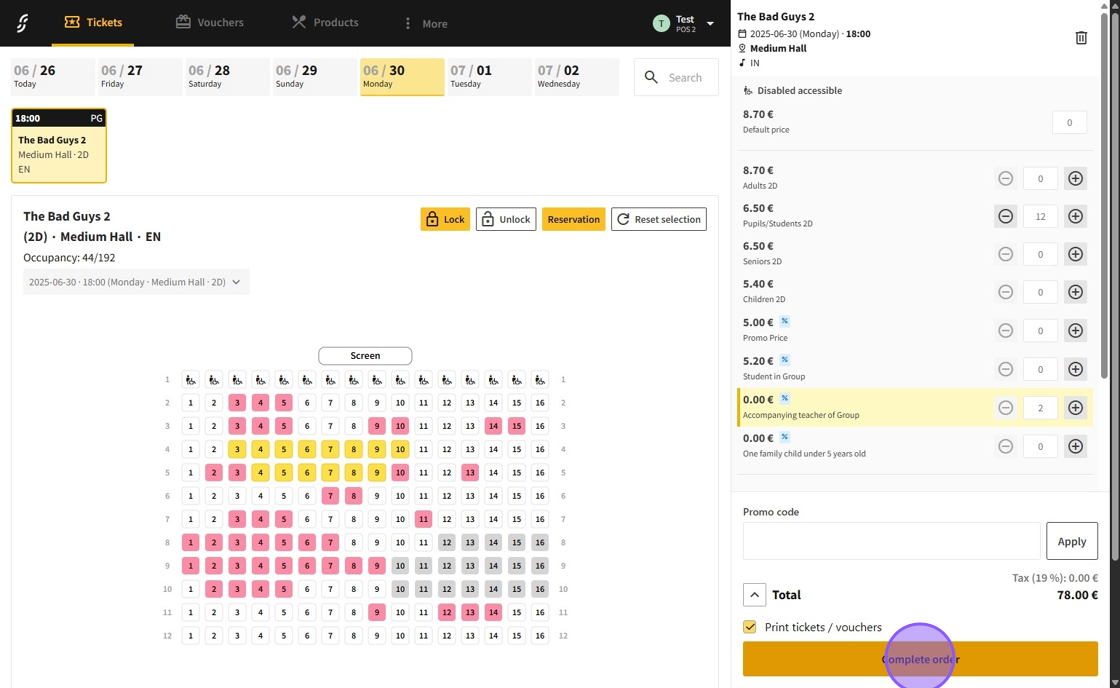Image resolution: width=1120 pixels, height=688 pixels.
Task: Click the trash icon to delete order
Action: [x=1081, y=38]
